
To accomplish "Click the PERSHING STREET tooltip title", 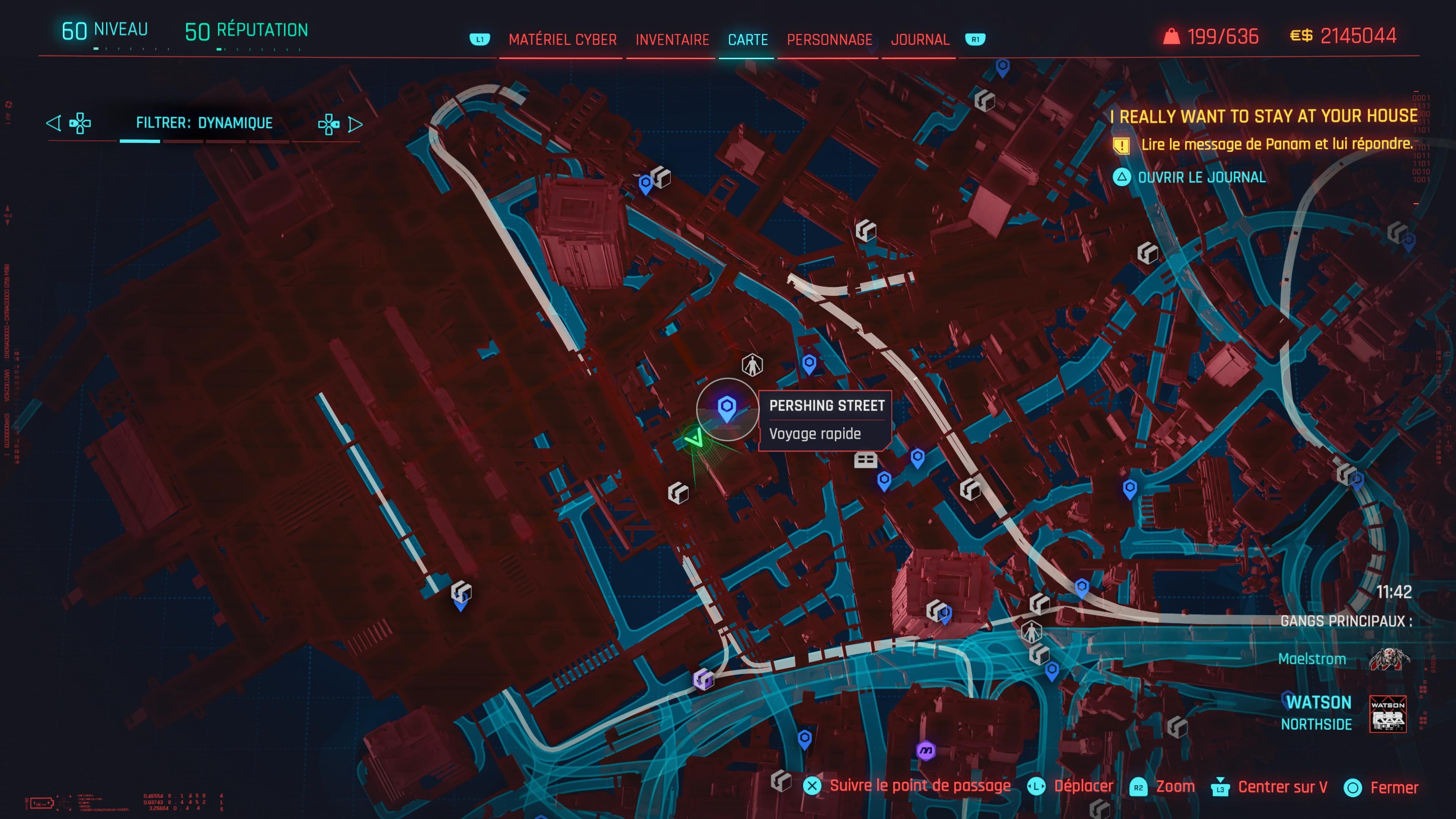I will point(827,406).
